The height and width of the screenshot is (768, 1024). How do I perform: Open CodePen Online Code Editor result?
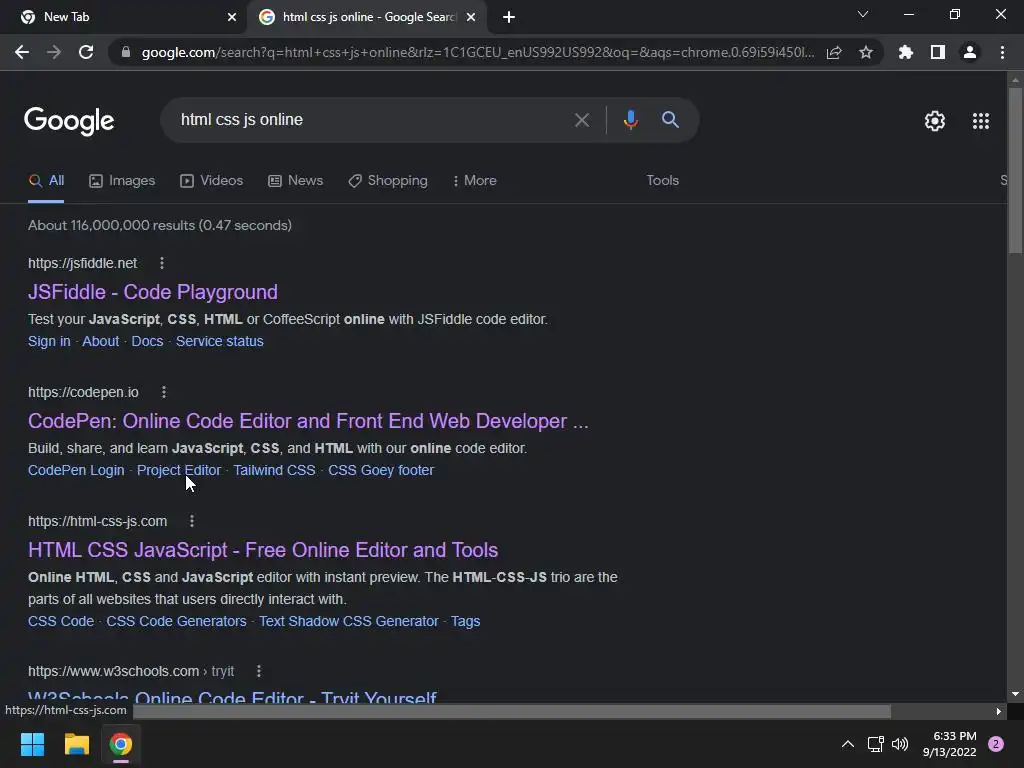point(308,421)
